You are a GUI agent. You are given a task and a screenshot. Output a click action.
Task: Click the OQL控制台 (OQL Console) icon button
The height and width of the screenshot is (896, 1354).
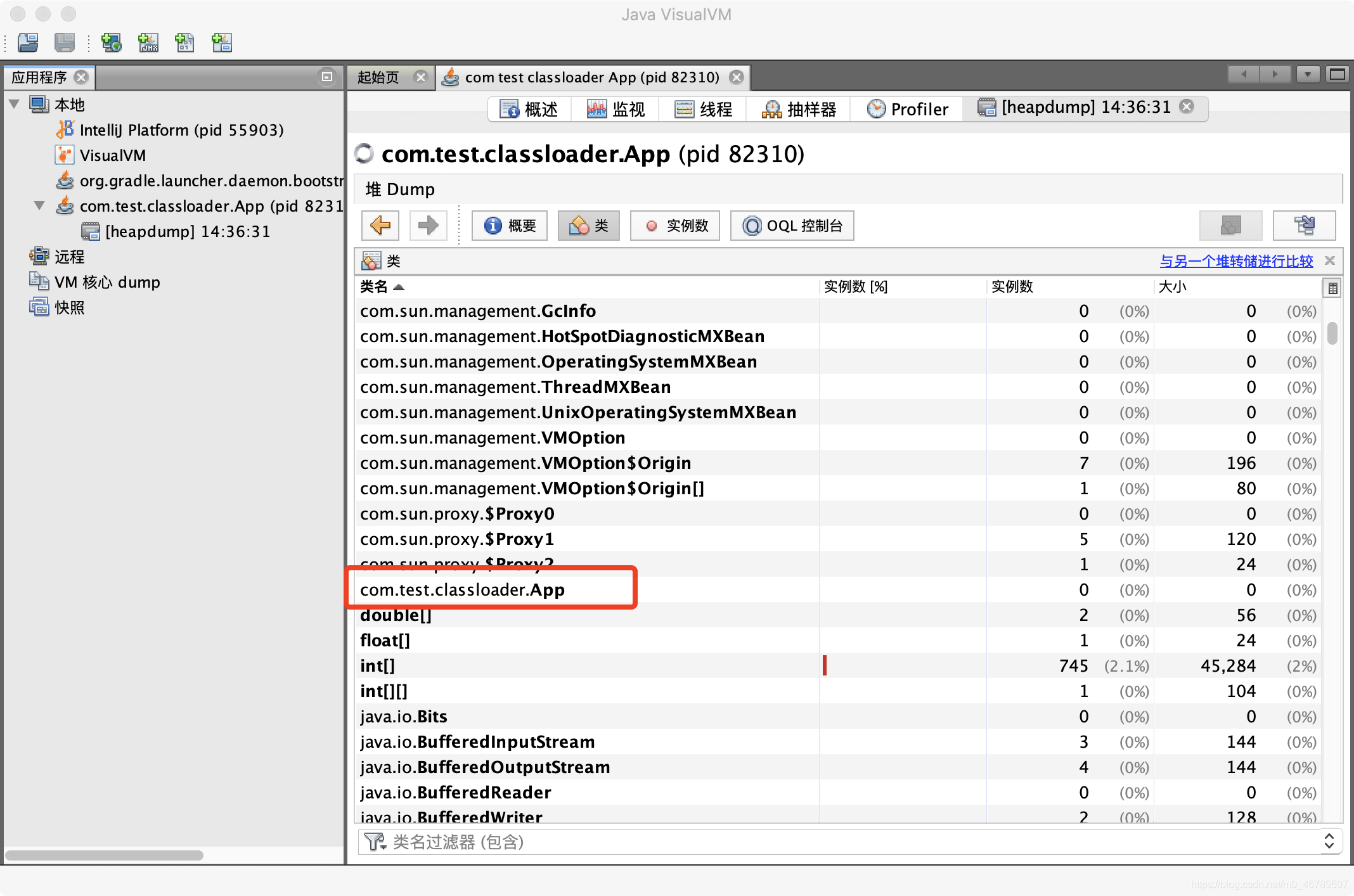793,225
